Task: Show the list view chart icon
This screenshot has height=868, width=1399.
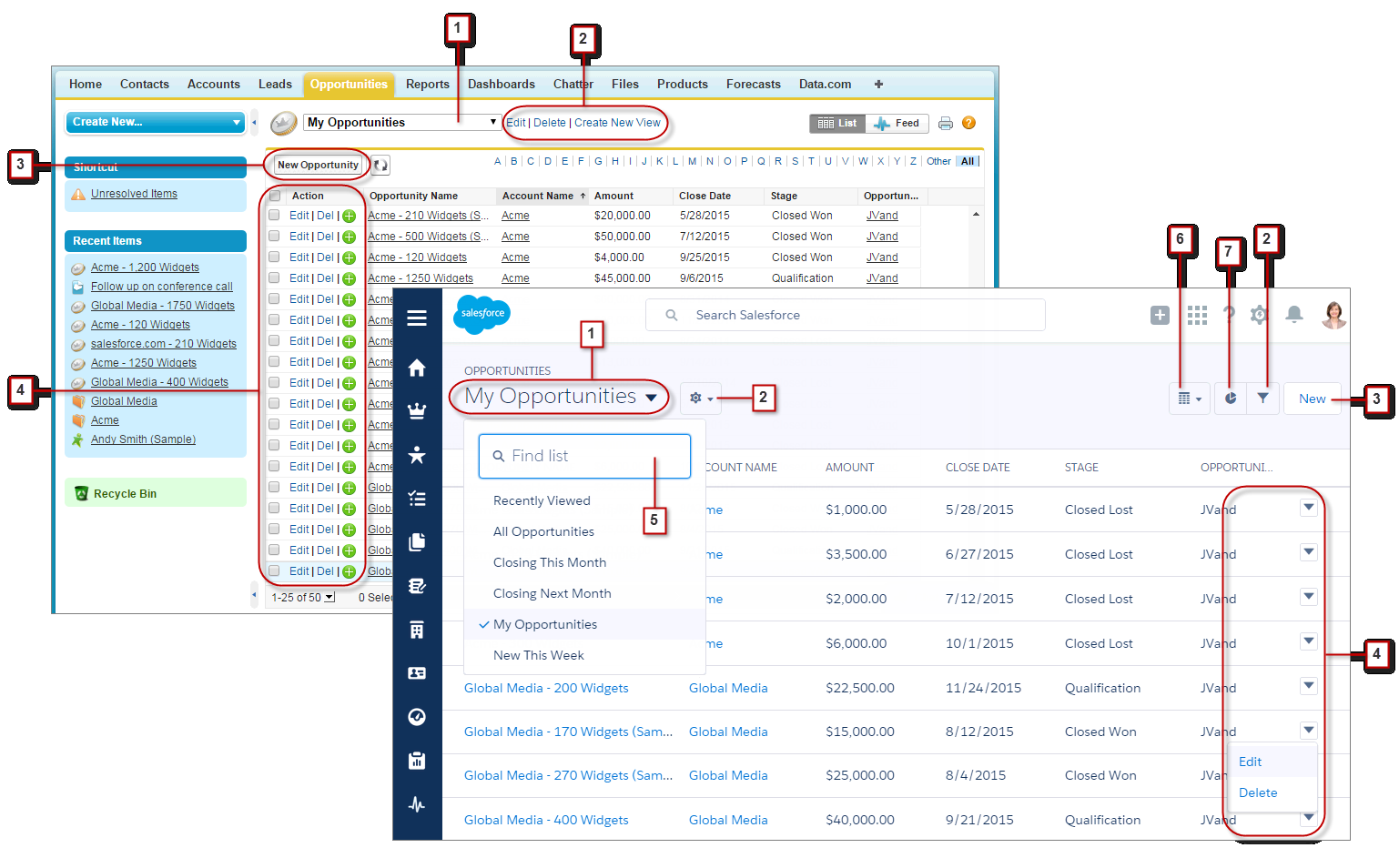Action: point(1231,399)
